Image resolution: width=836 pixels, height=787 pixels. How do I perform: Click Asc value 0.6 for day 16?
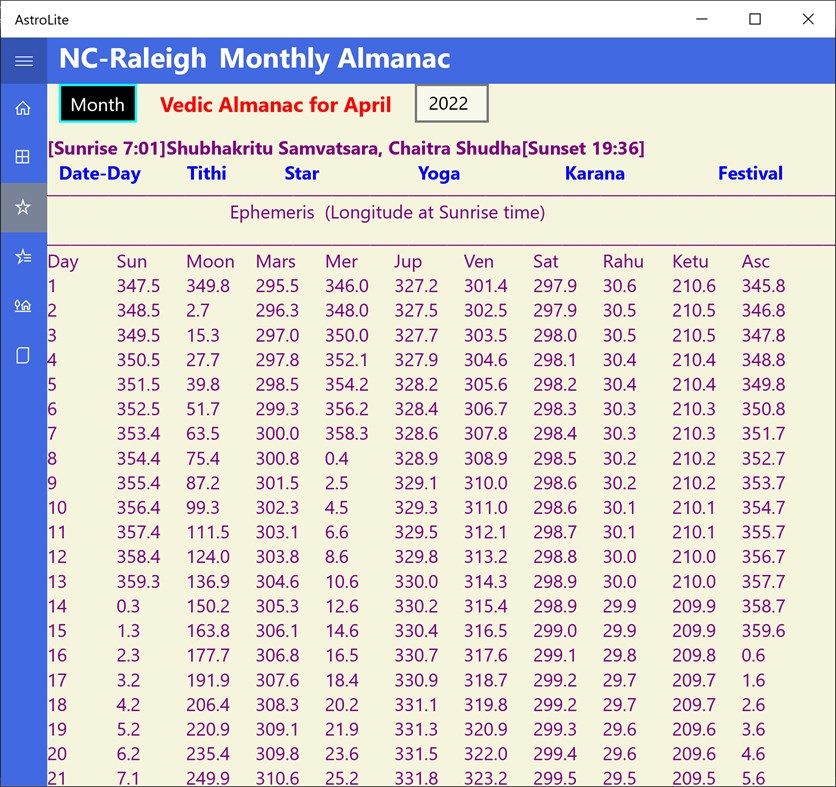click(753, 655)
